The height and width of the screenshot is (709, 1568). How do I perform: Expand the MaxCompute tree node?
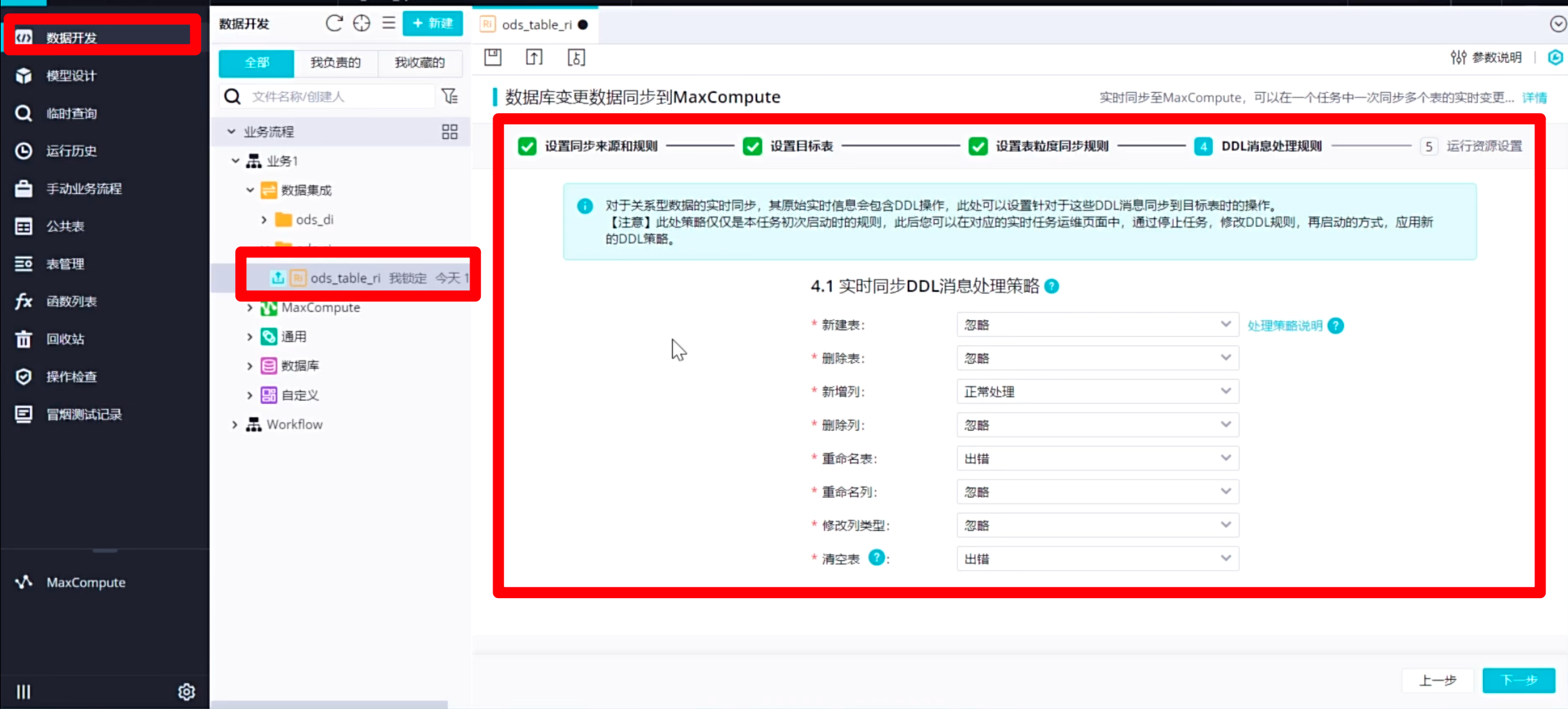pos(250,307)
